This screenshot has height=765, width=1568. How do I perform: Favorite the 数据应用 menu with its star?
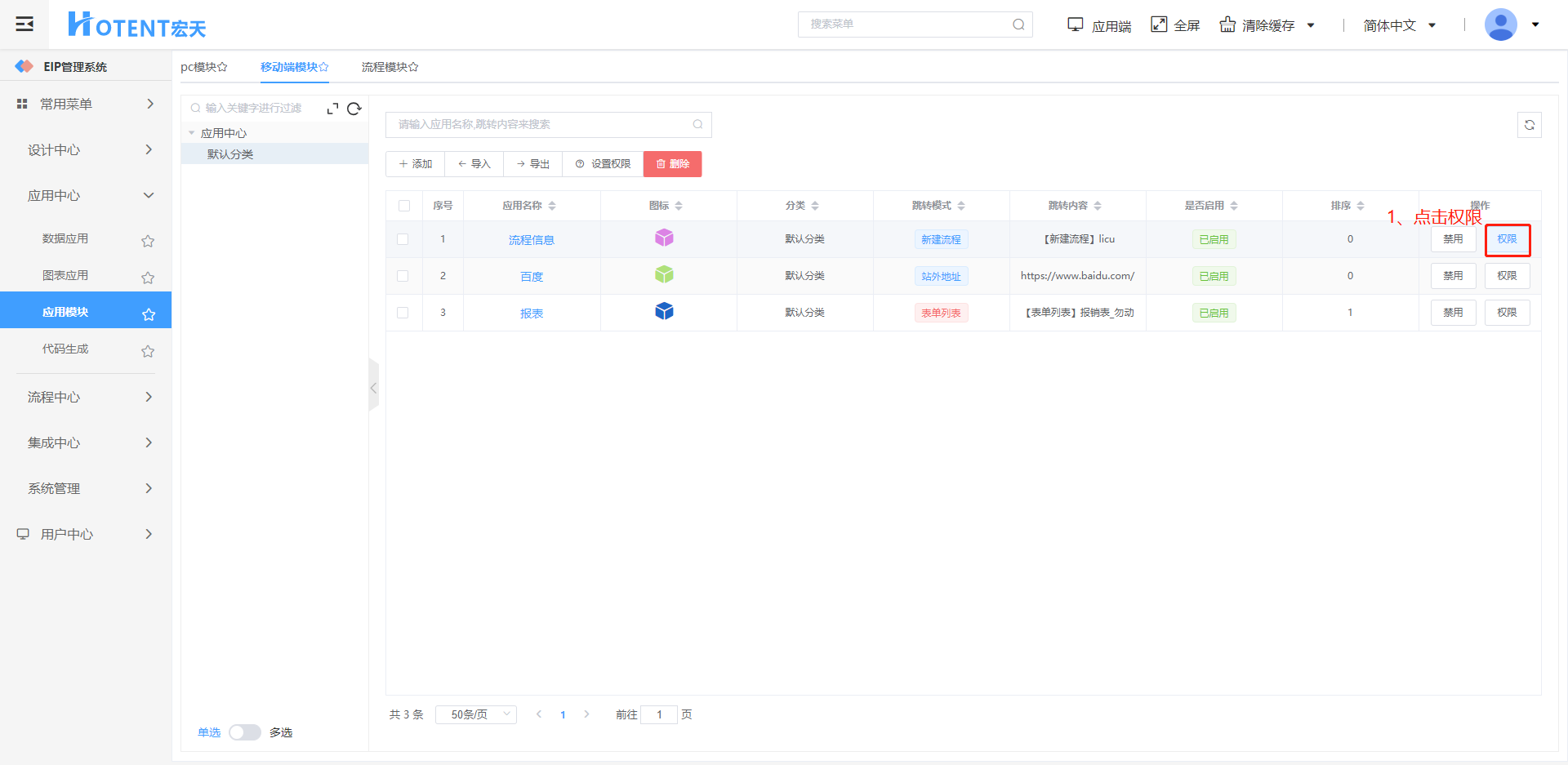coord(148,241)
